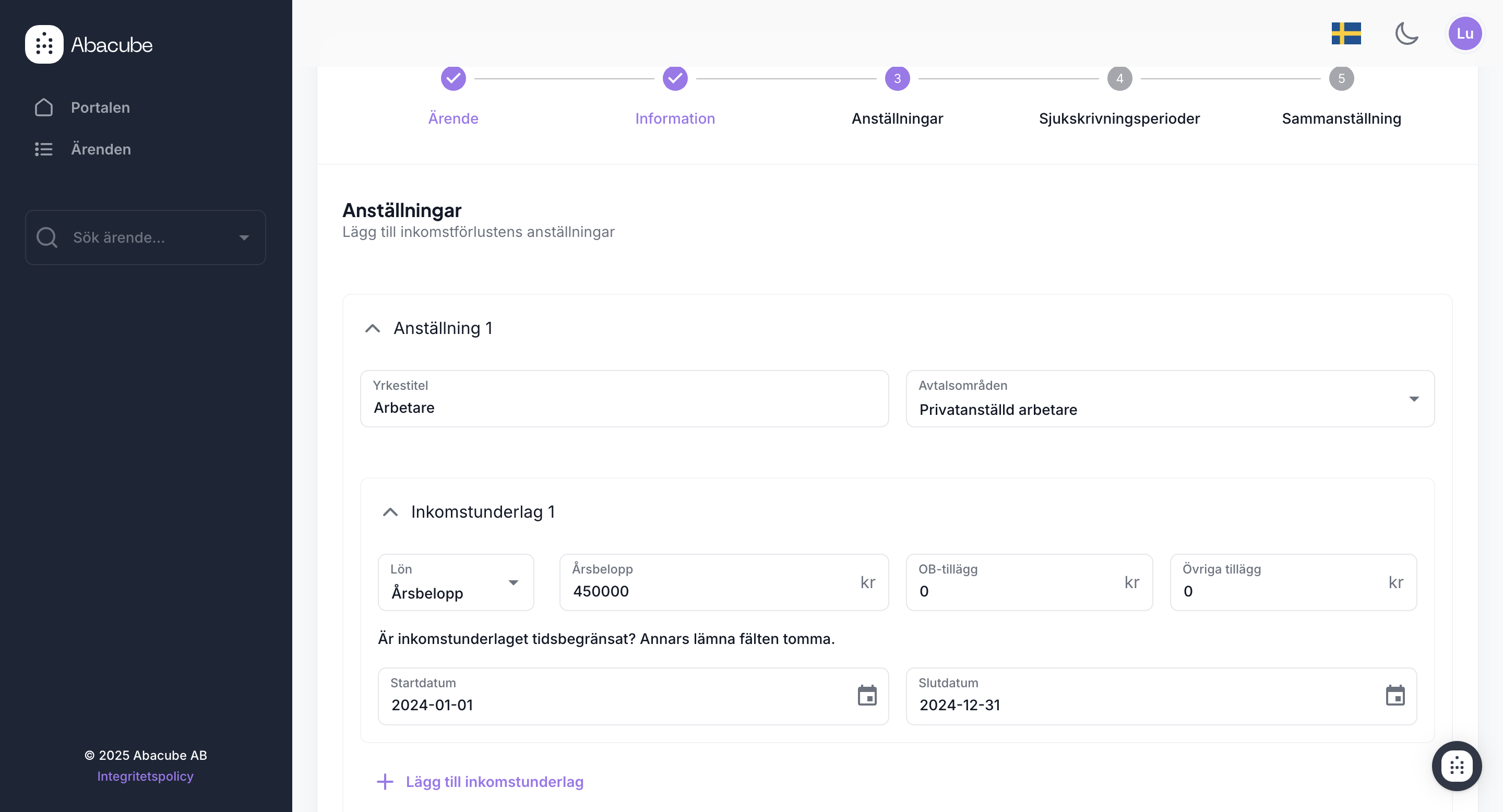Toggle dark mode with moon icon
This screenshot has width=1503, height=812.
[1406, 33]
